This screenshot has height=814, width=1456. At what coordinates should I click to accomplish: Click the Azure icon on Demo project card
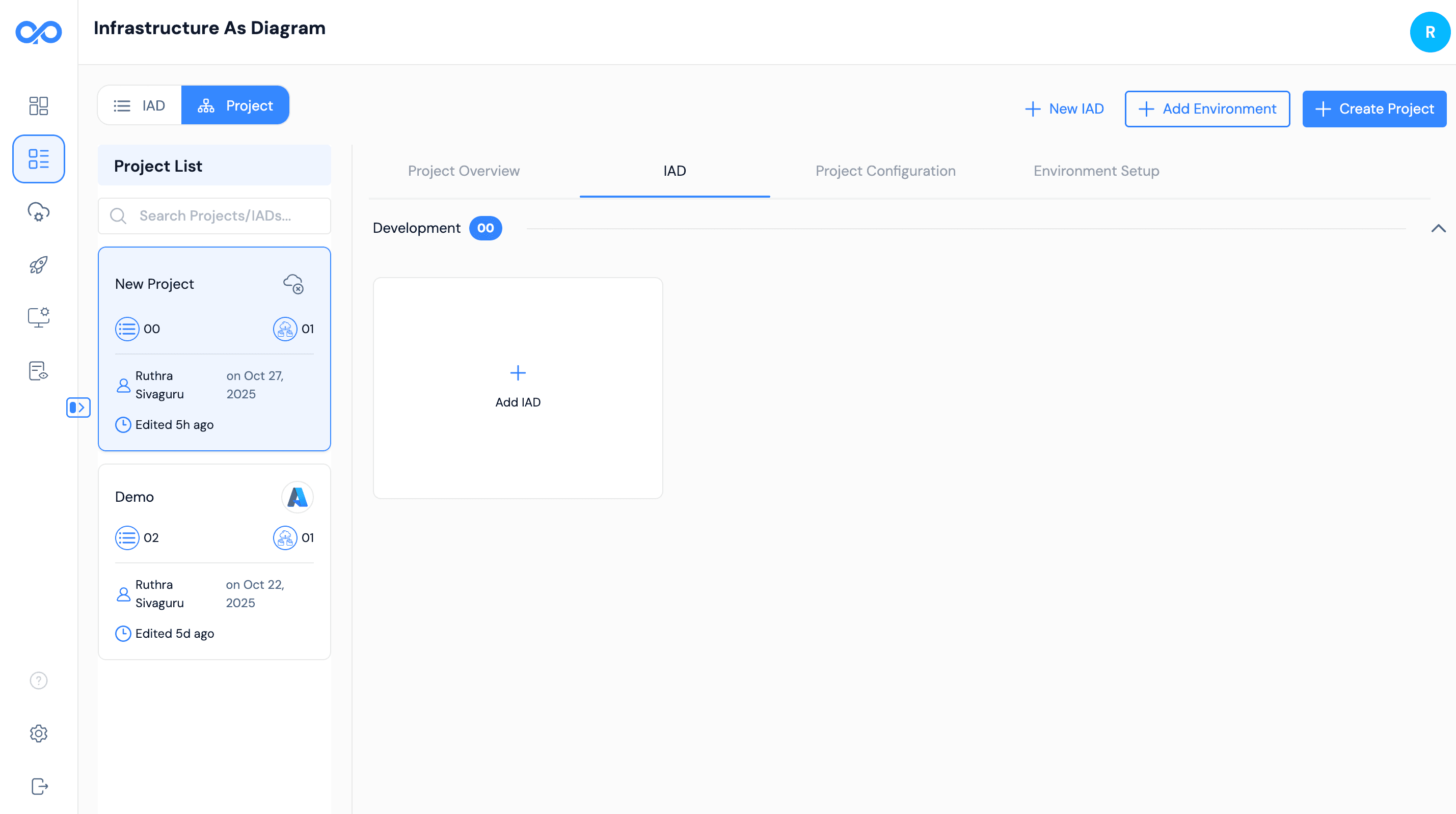pos(298,497)
